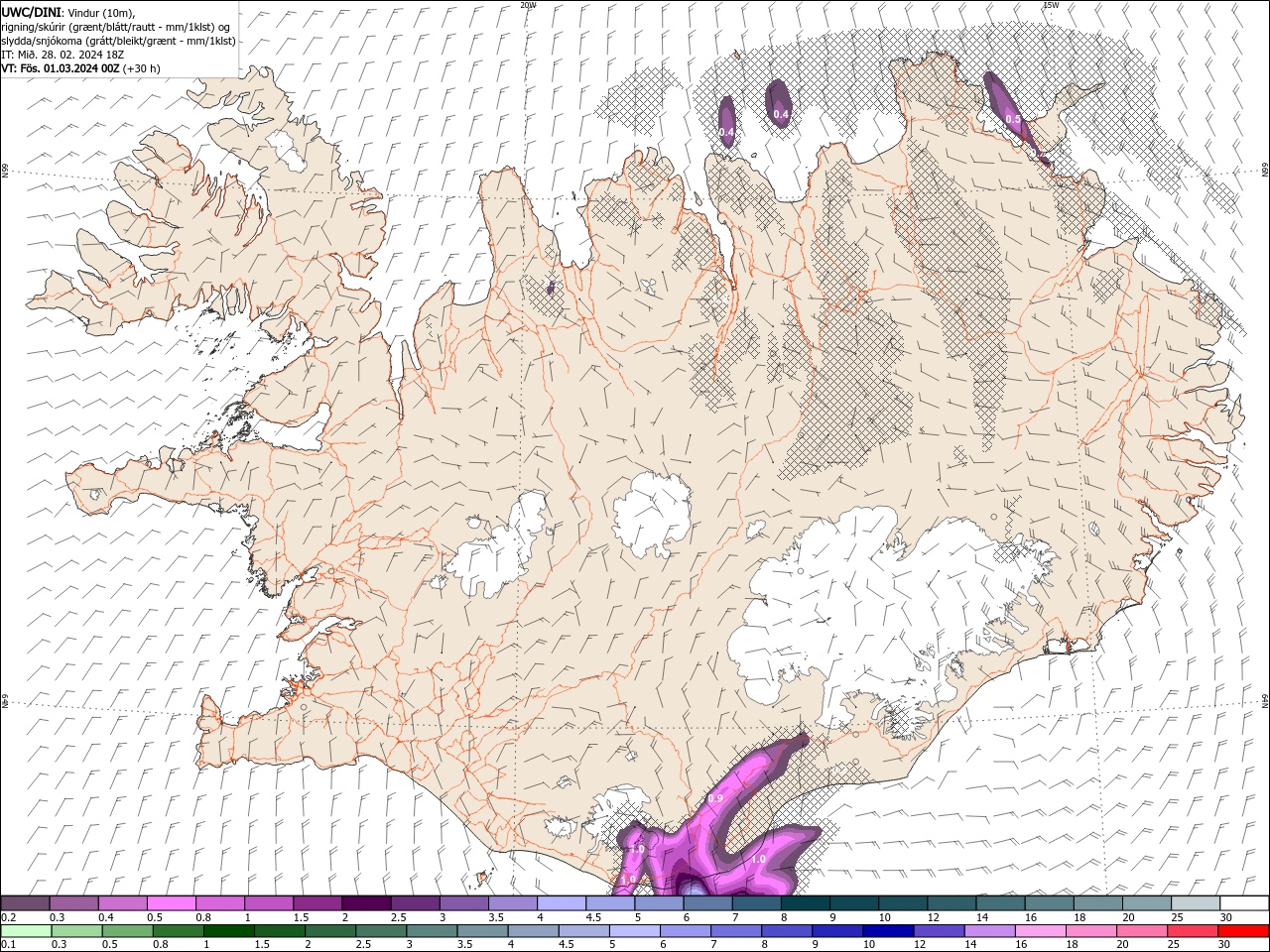Click the 0.5 value in the northeast purple patch

1013,119
